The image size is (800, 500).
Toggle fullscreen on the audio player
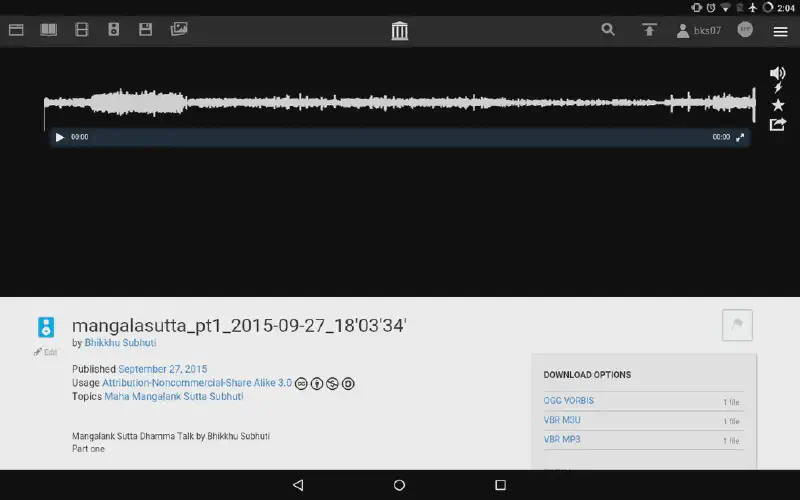click(740, 137)
